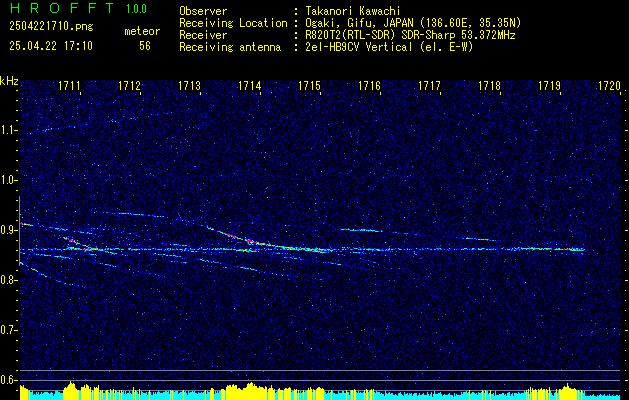The width and height of the screenshot is (629, 400).
Task: Click time marker 1712
Action: click(129, 86)
